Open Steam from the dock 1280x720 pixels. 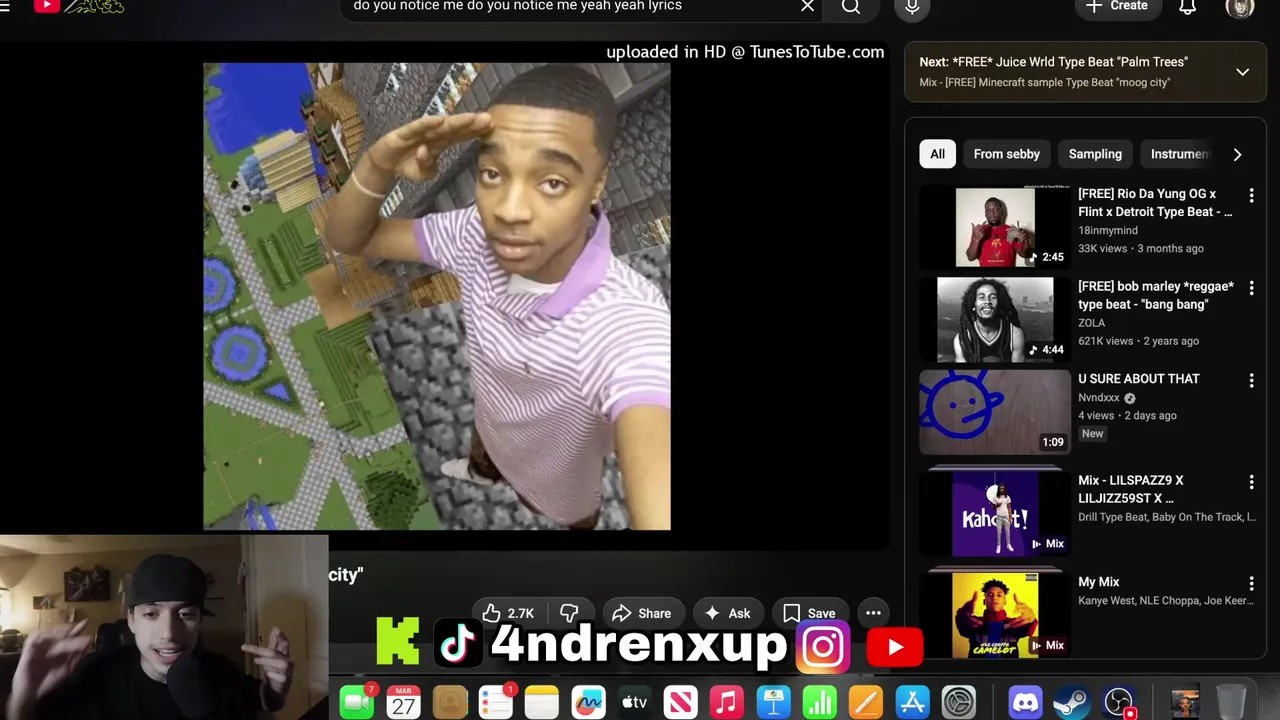[1072, 702]
